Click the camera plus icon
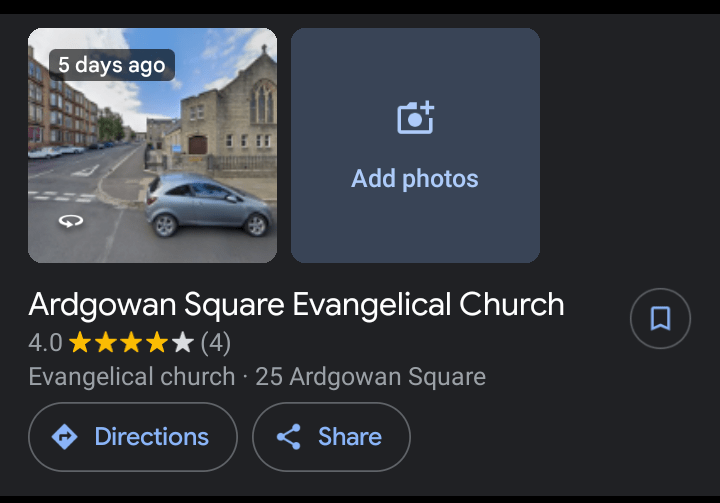The width and height of the screenshot is (720, 503). pos(415,118)
